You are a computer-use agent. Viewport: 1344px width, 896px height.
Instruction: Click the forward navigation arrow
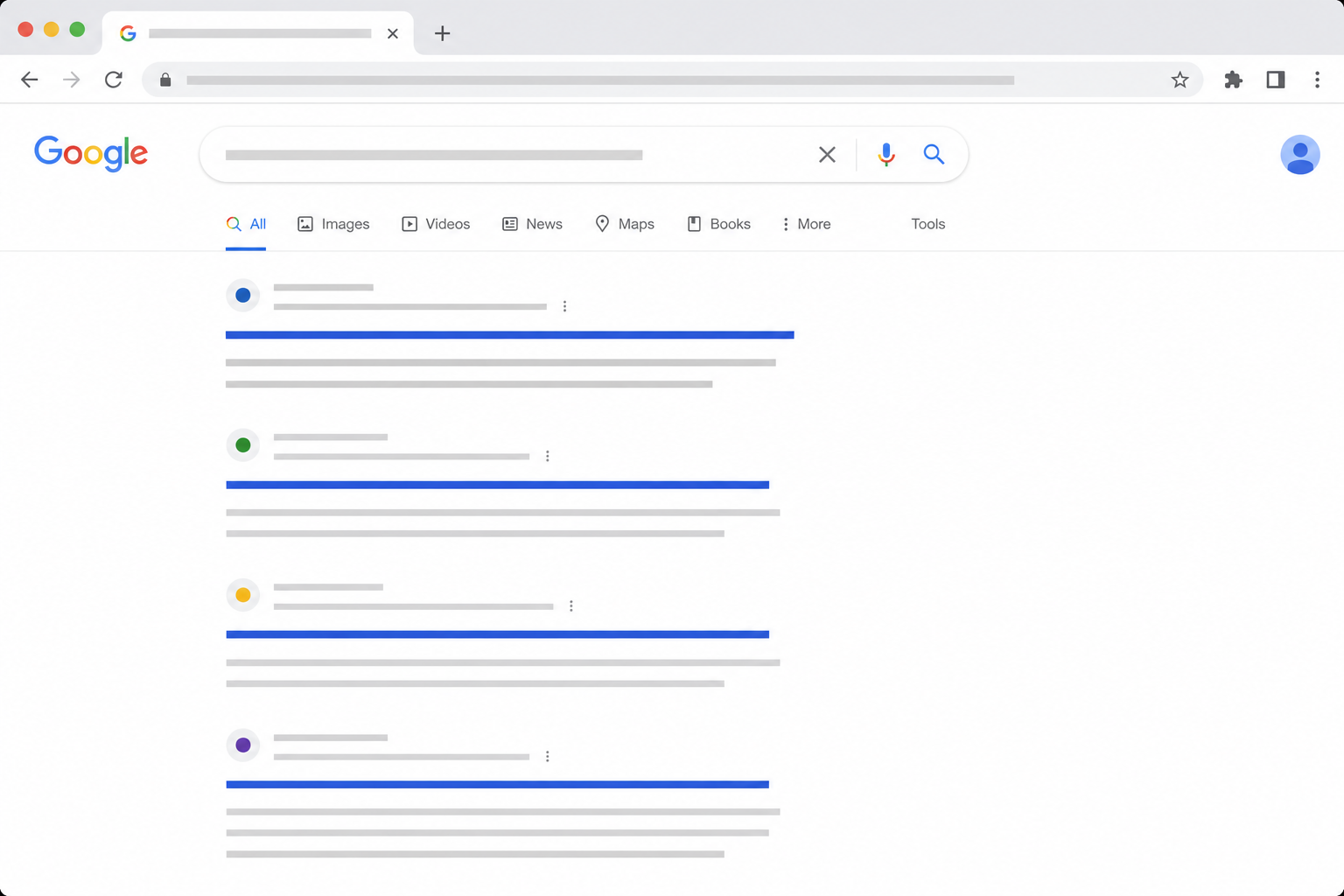coord(72,80)
